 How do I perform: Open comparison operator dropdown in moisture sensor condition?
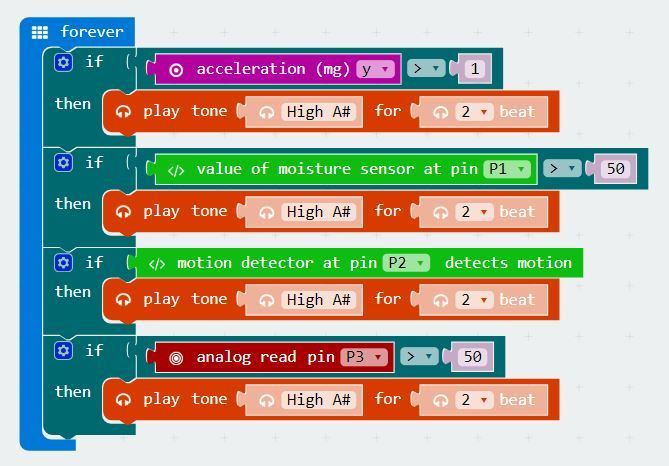point(562,168)
